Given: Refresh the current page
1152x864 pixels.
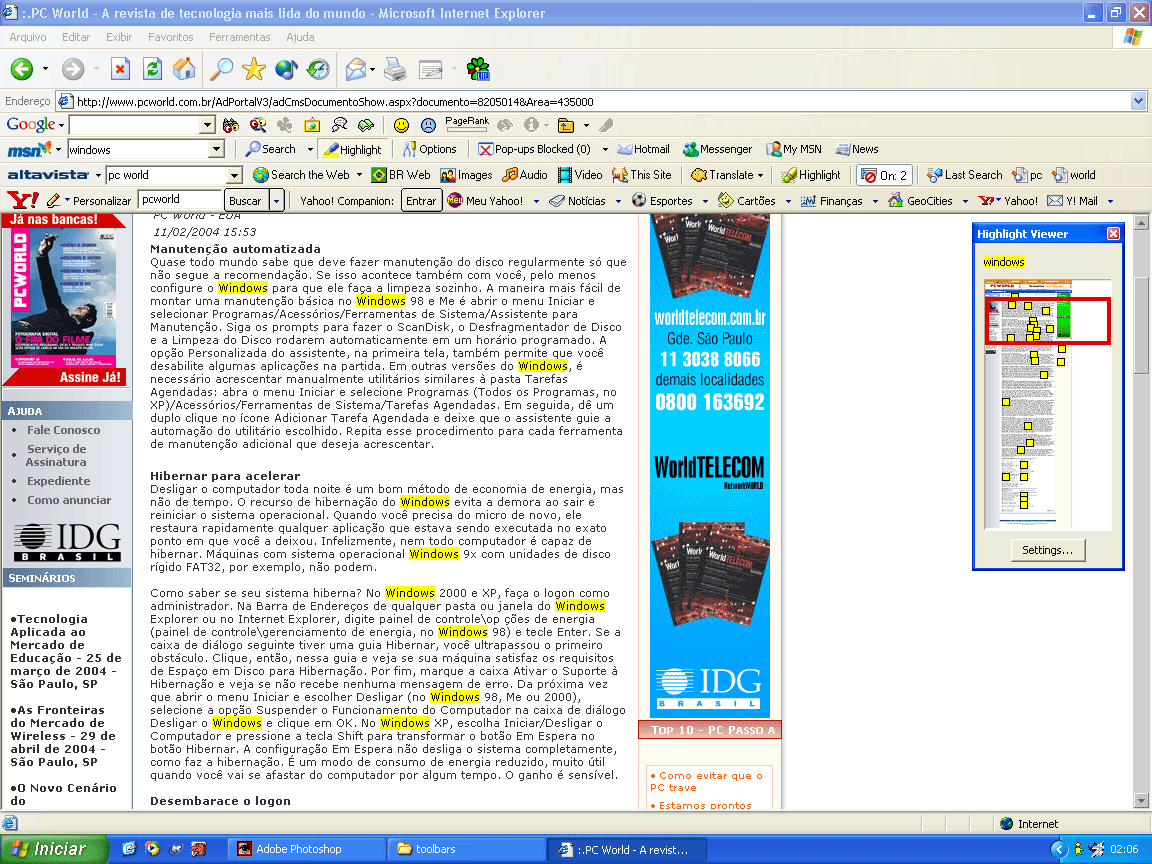Looking at the screenshot, I should tap(152, 69).
